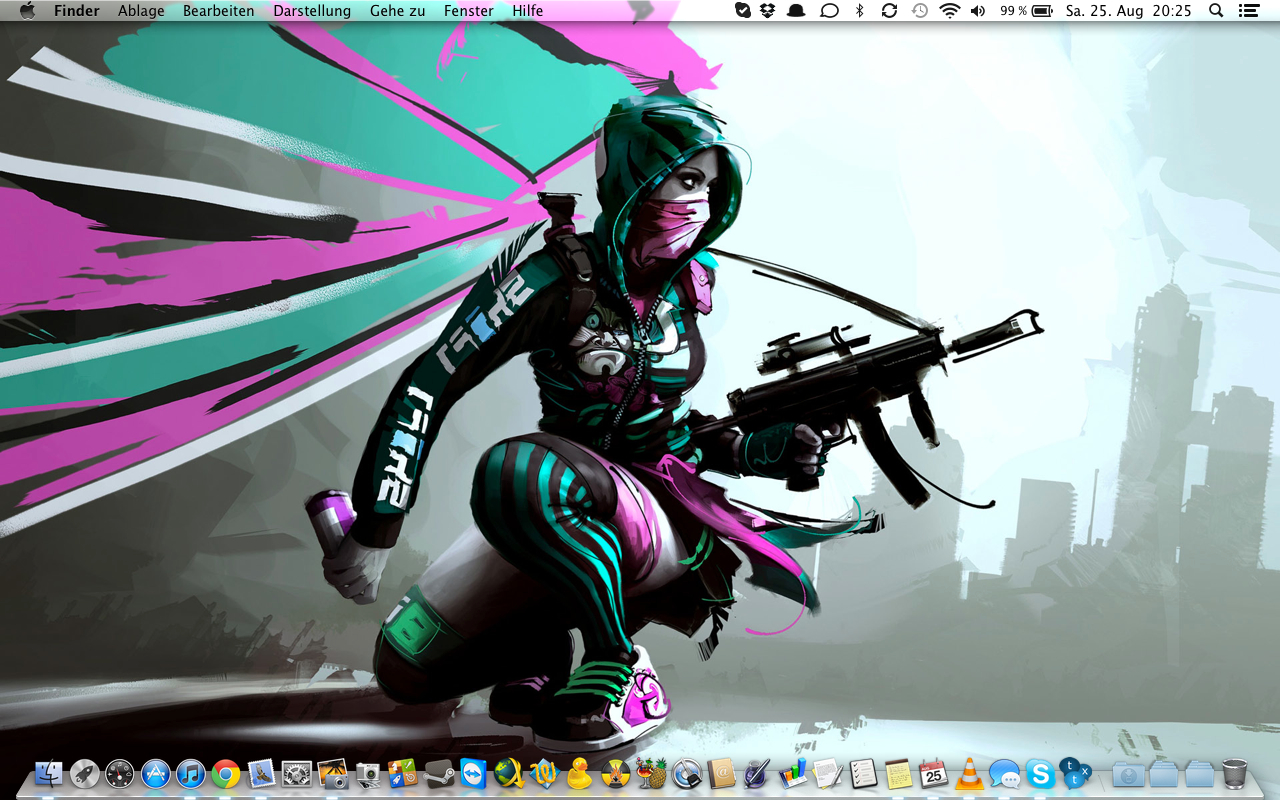The image size is (1280, 800).
Task: Open the Wi-Fi status menu
Action: (x=949, y=11)
